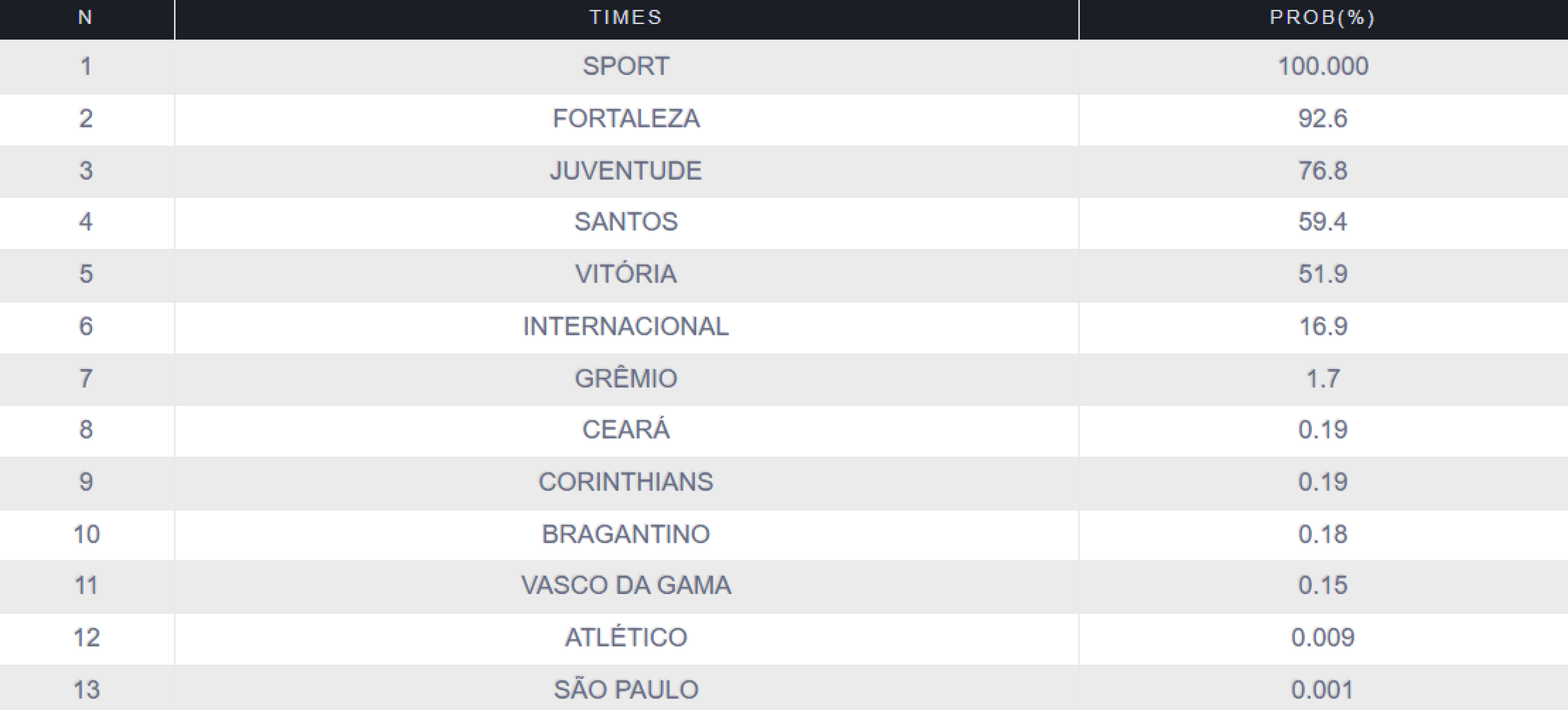Select the INTERNACIONAL team entry
Image resolution: width=1568 pixels, height=710 pixels.
[626, 327]
